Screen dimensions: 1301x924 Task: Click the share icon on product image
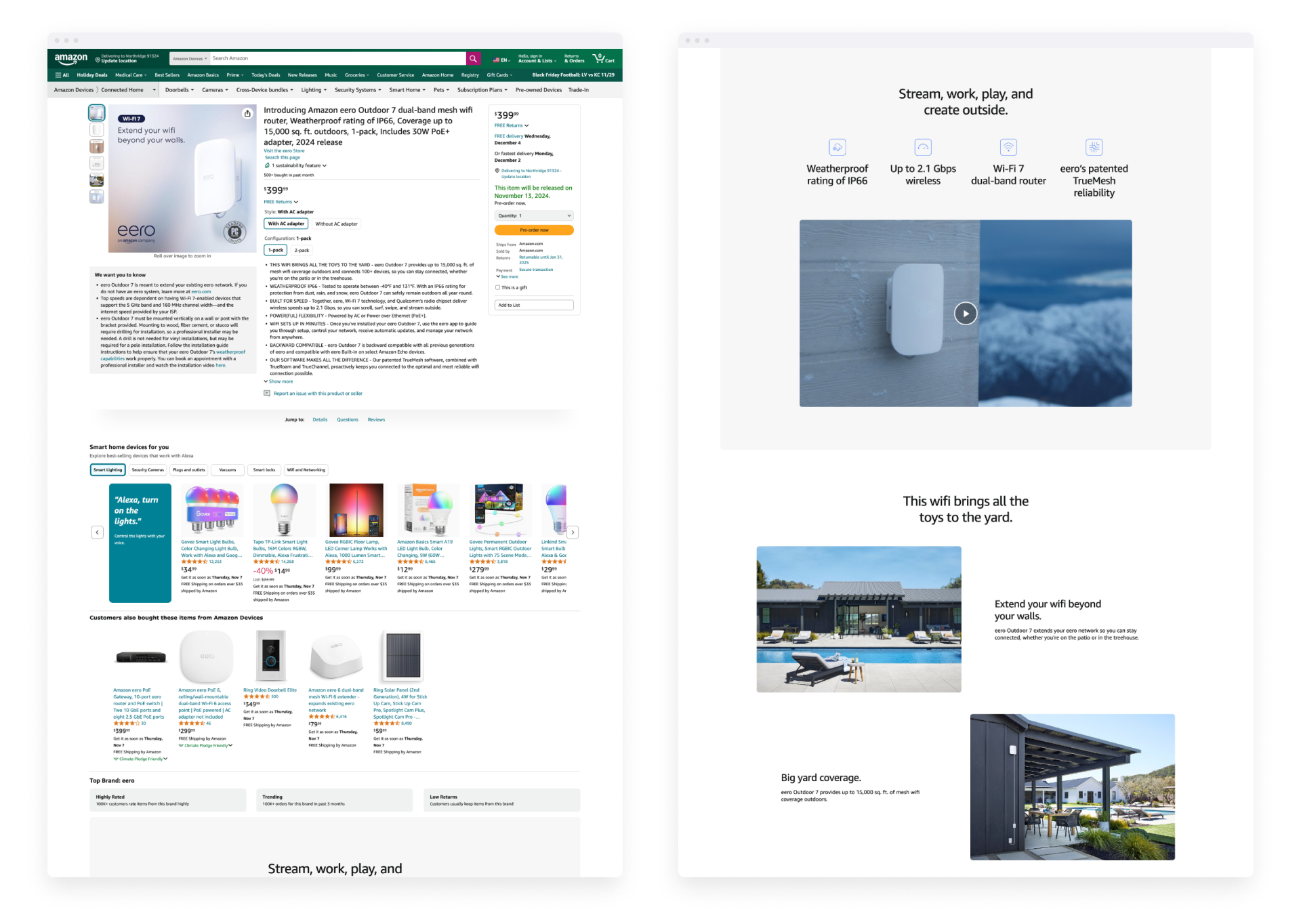pyautogui.click(x=247, y=113)
